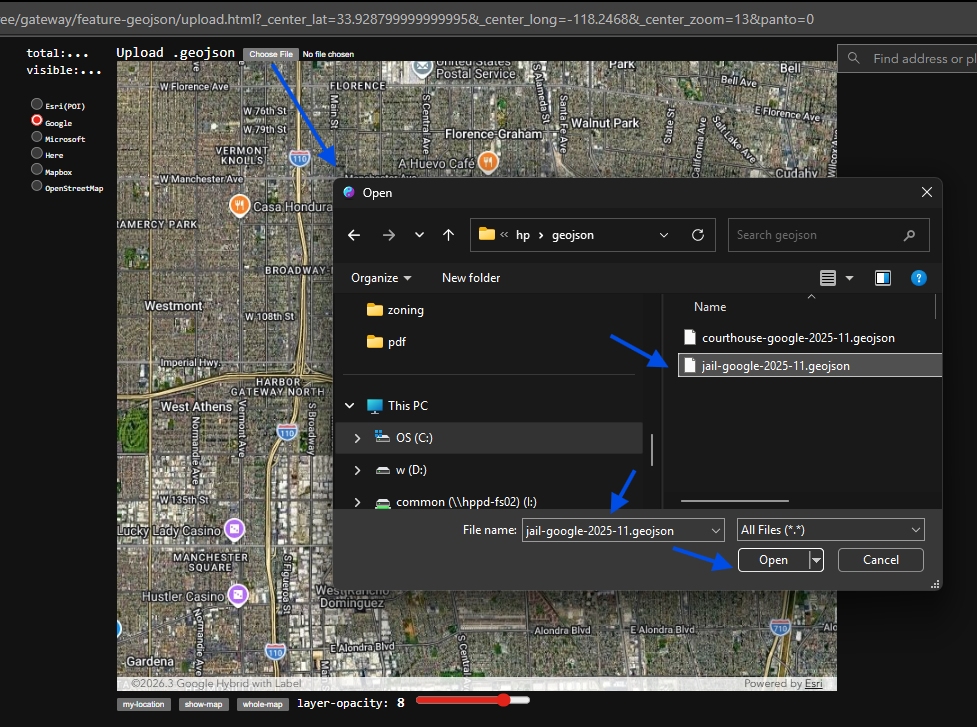The height and width of the screenshot is (727, 977).
Task: Choose the Mapbox basemap radio button
Action: pos(37,170)
